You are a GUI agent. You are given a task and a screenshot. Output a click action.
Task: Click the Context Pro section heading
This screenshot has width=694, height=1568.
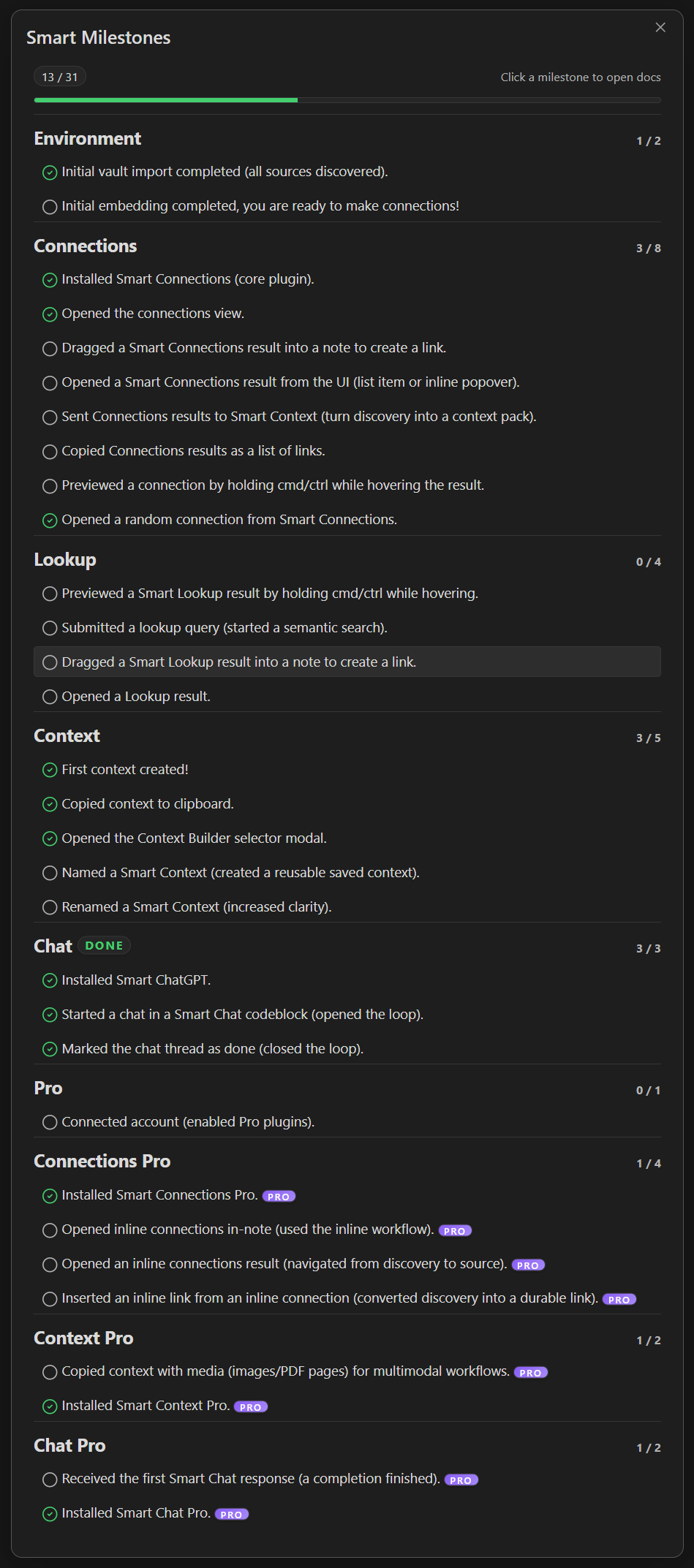(x=83, y=1338)
